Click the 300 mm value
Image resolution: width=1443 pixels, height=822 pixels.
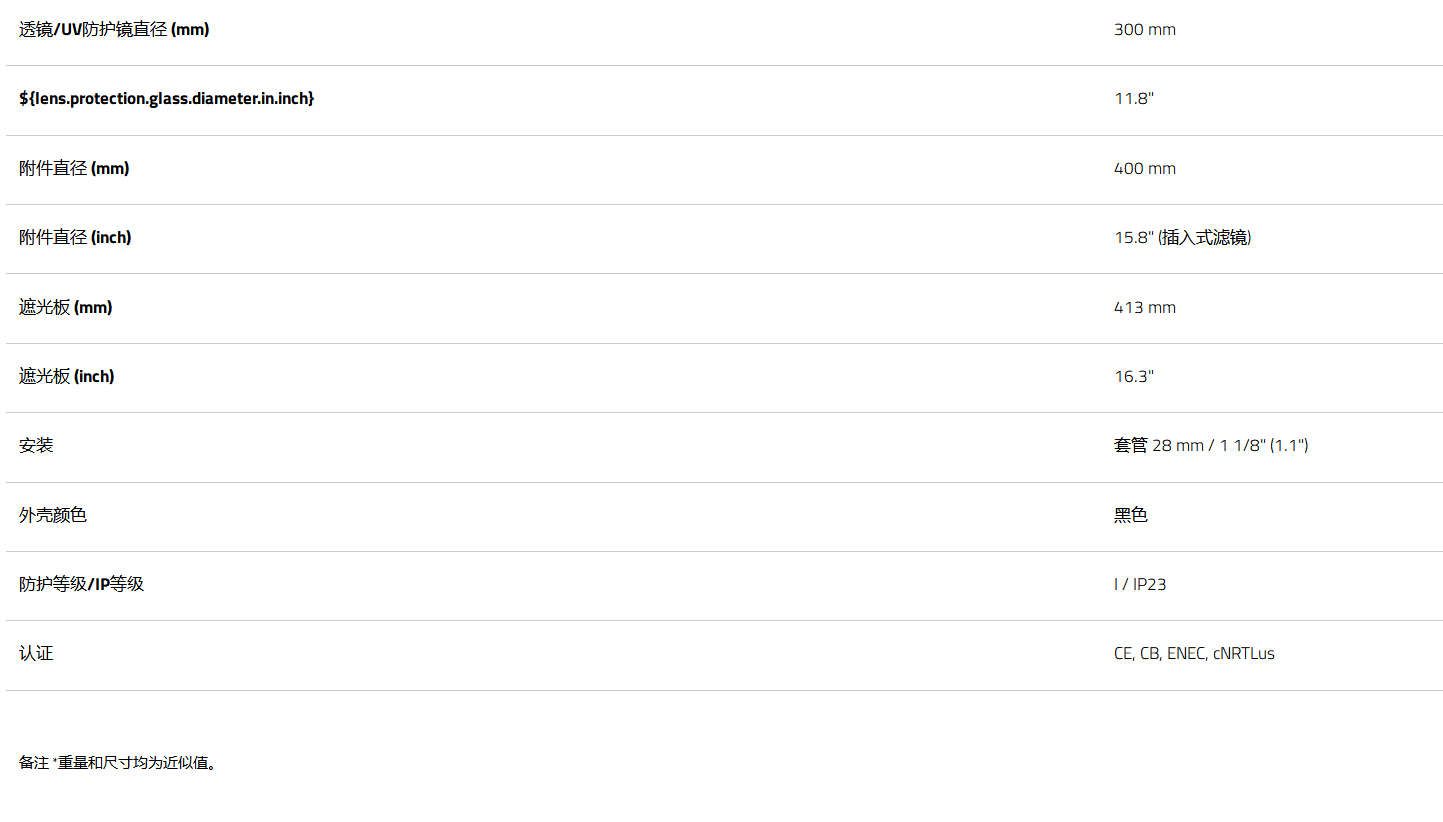(1145, 30)
